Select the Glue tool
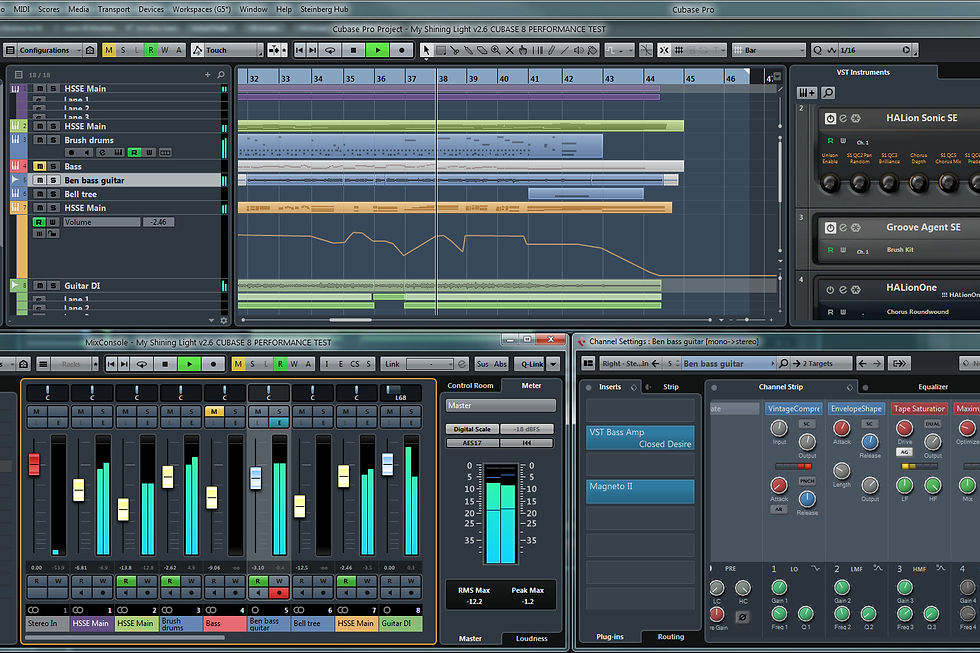Screen dimensions: 980x653 (468, 50)
